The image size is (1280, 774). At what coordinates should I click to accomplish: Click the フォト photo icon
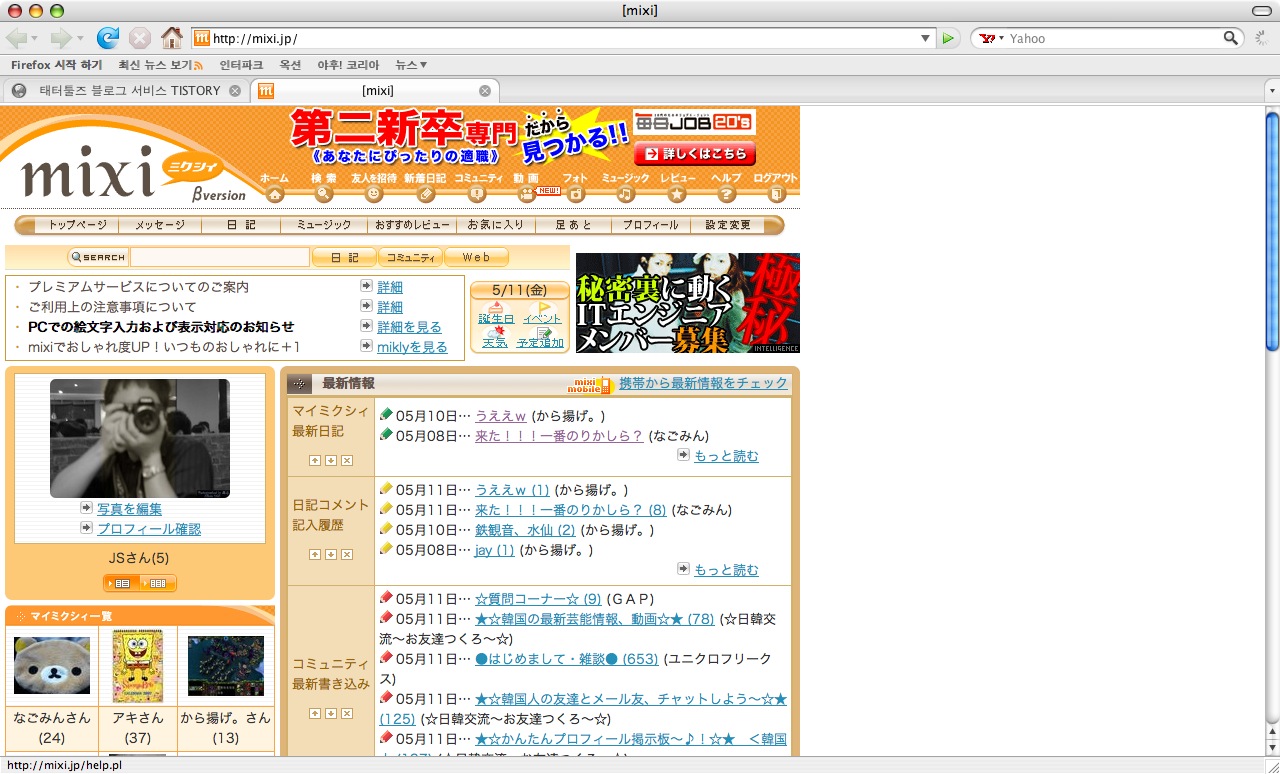[576, 194]
